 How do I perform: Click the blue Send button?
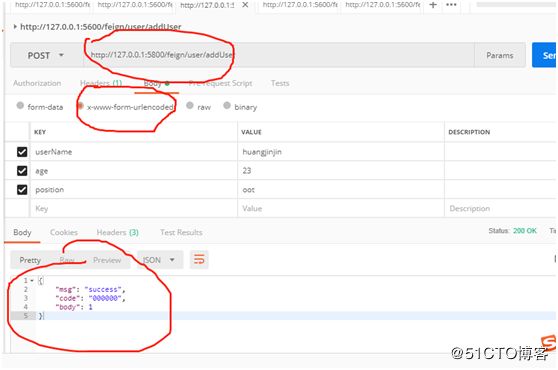click(544, 55)
